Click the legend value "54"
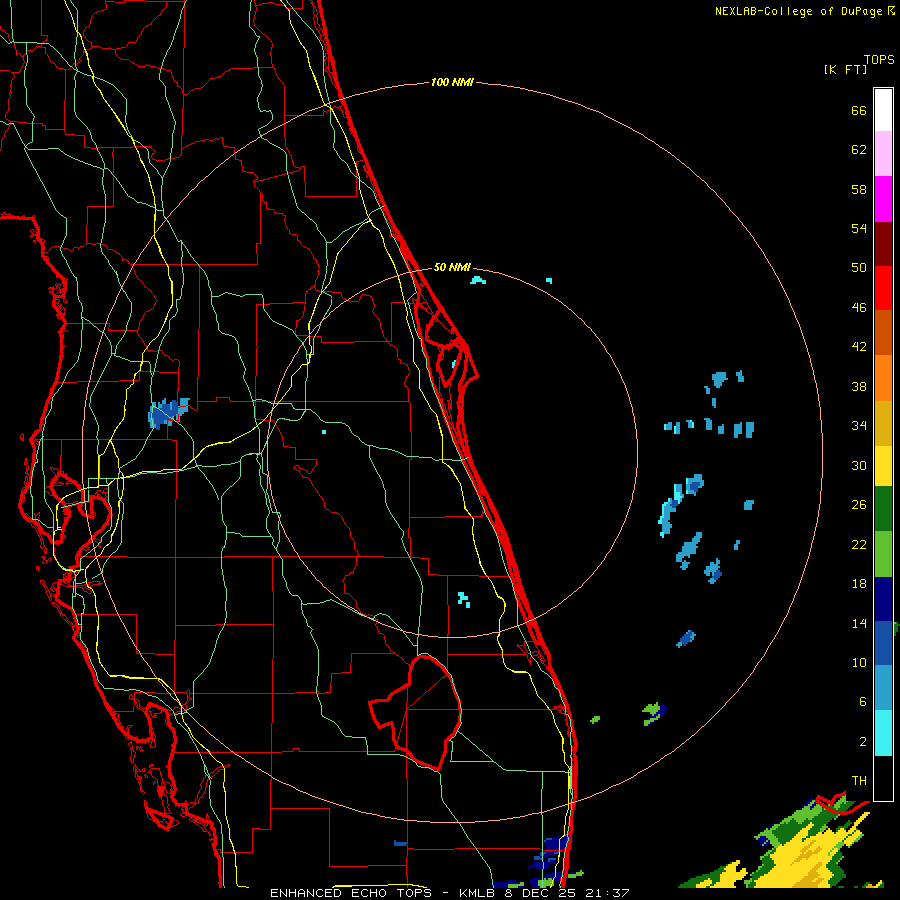Image resolution: width=900 pixels, height=900 pixels. [x=859, y=228]
